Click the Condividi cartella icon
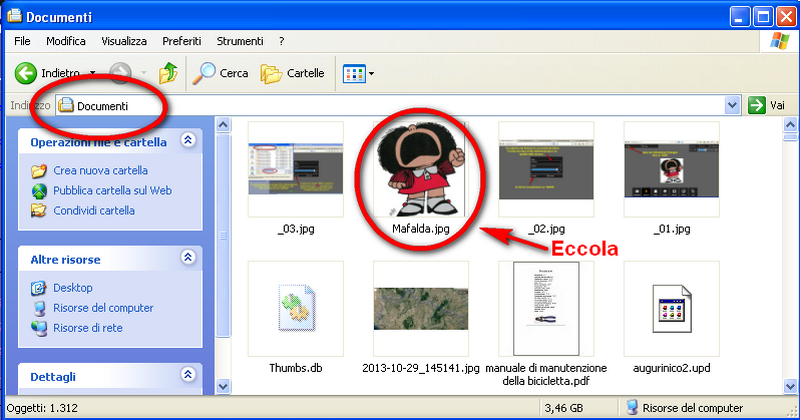Screen dimensions: 800x420 coord(39,210)
